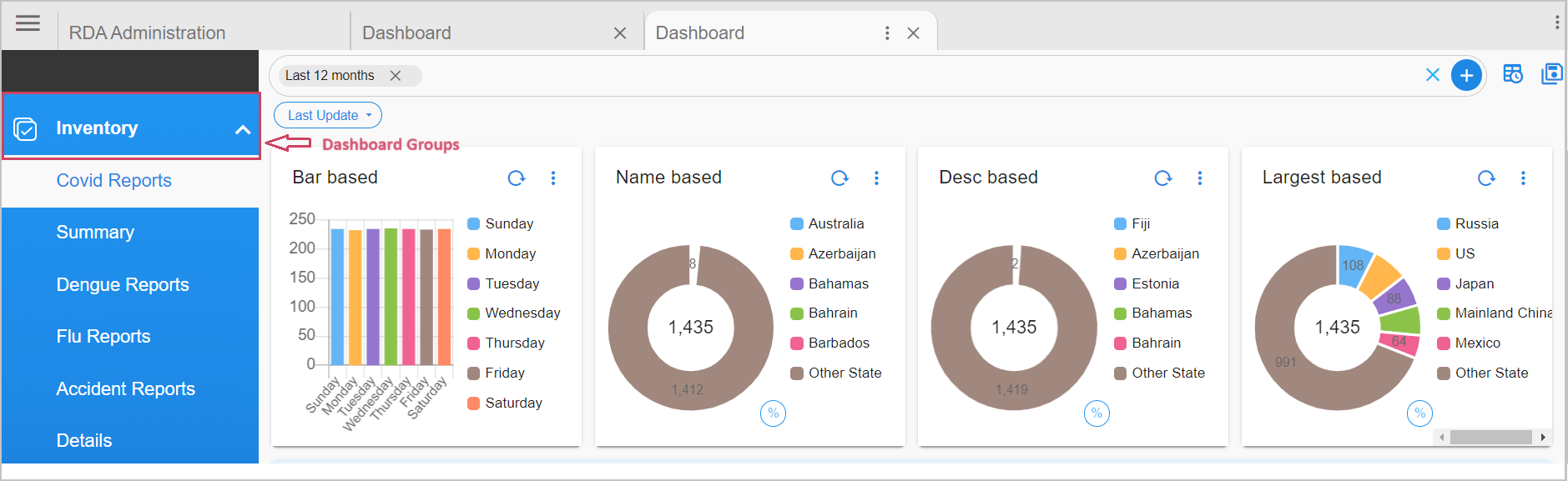Refresh the Name based chart
Image resolution: width=1568 pixels, height=481 pixels.
point(839,178)
